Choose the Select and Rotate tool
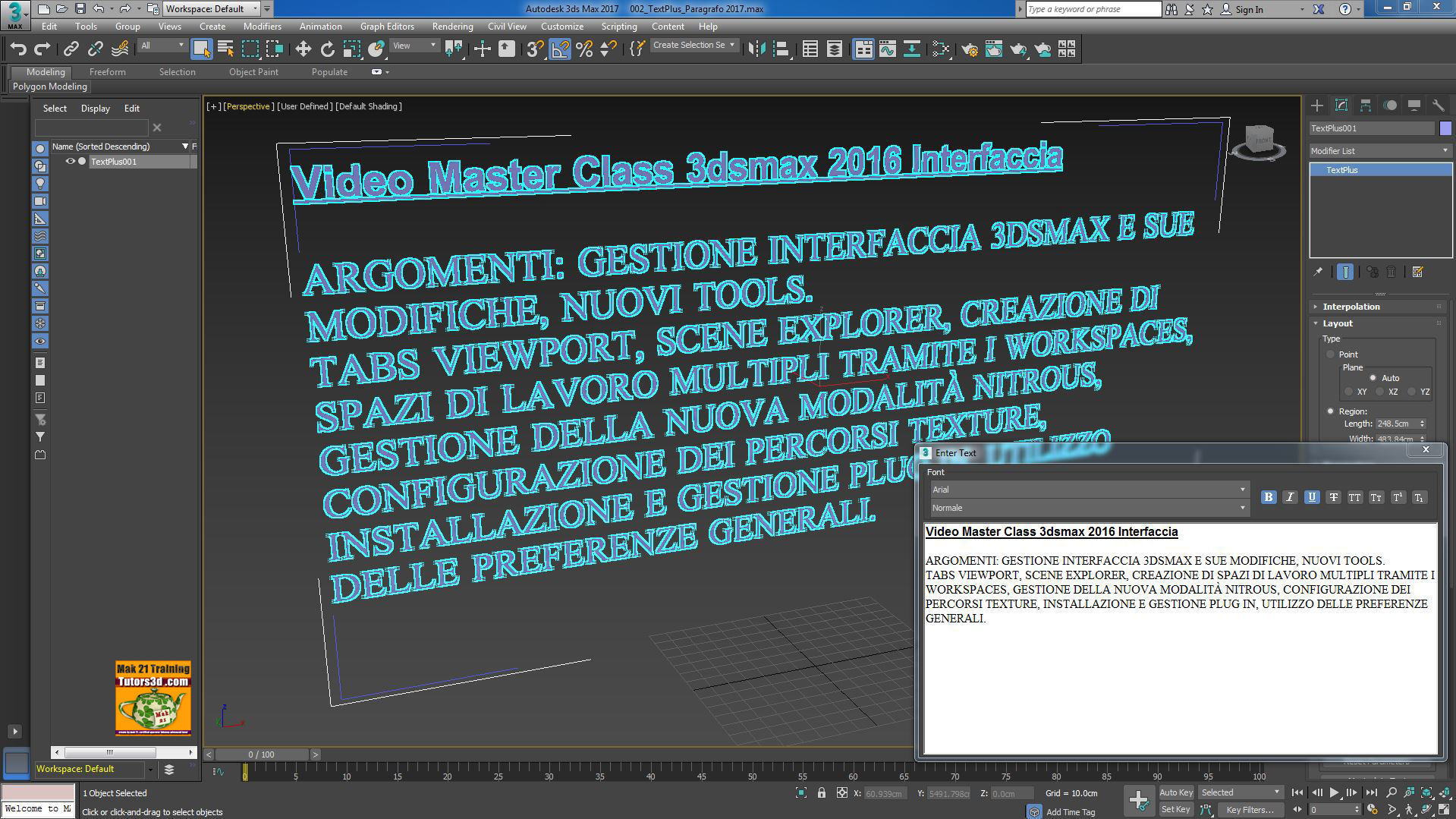Viewport: 1456px width, 819px height. click(x=327, y=49)
